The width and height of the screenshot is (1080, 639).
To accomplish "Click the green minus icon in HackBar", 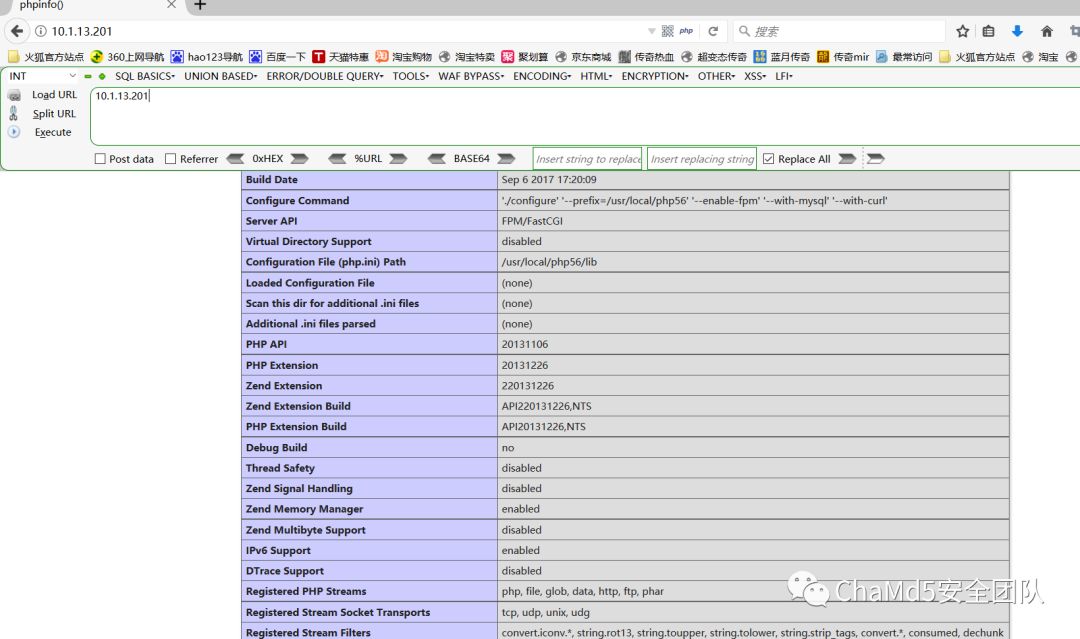I will coord(88,76).
